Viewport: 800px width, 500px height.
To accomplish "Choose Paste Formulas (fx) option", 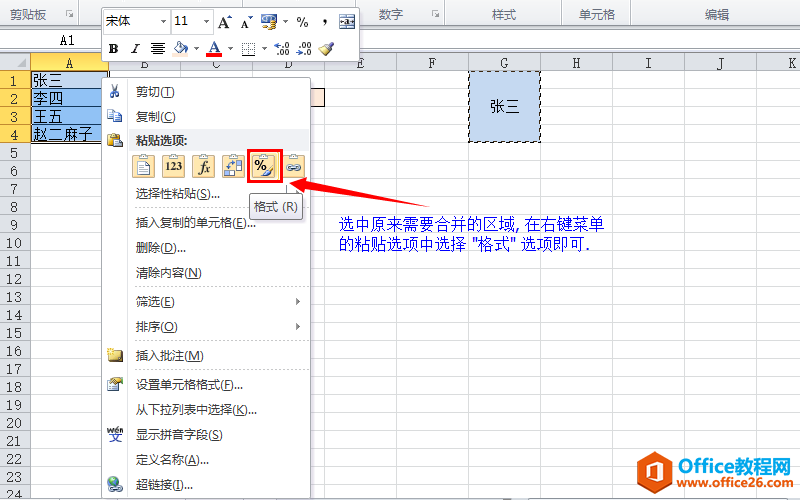I will pyautogui.click(x=204, y=166).
